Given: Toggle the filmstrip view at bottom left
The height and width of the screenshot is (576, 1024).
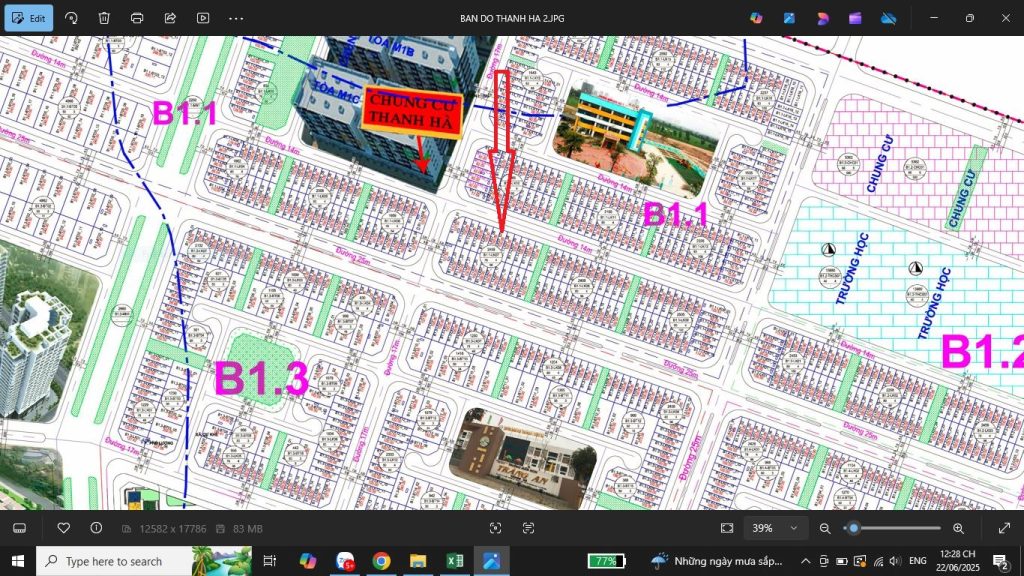Looking at the screenshot, I should [x=20, y=528].
